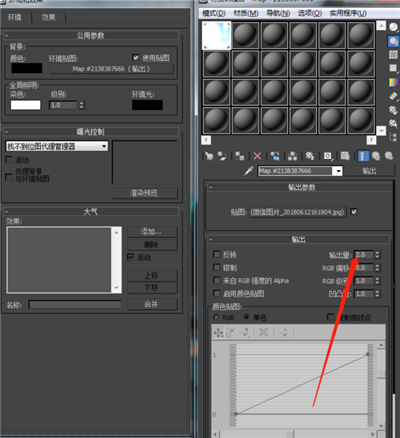Enable 来自 RGB 强度的 Alpha checkbox
This screenshot has height=438, width=400.
coord(217,280)
